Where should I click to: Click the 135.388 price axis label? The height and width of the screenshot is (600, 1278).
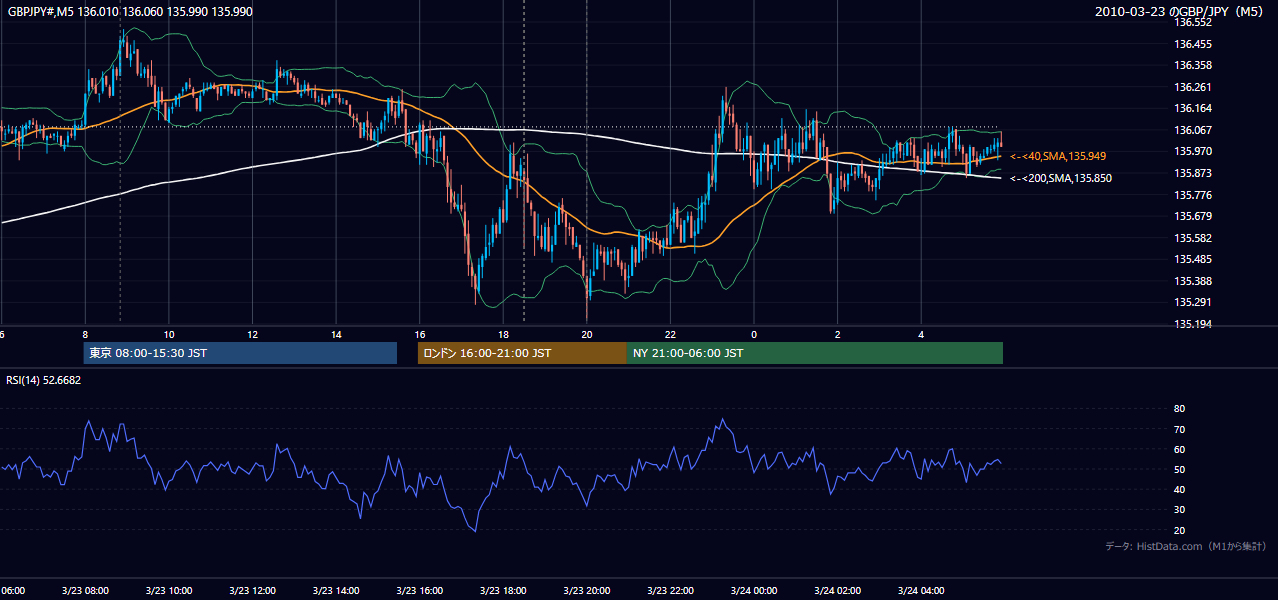tap(1192, 281)
